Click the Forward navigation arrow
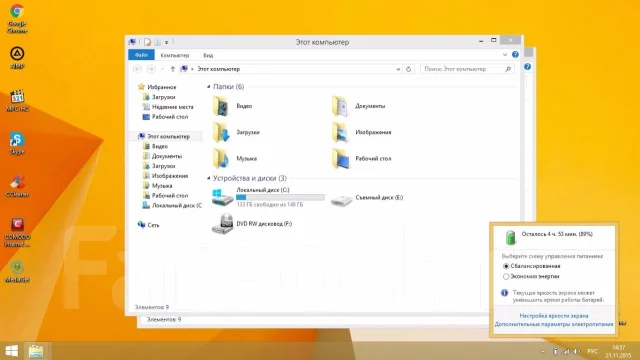 pyautogui.click(x=151, y=69)
